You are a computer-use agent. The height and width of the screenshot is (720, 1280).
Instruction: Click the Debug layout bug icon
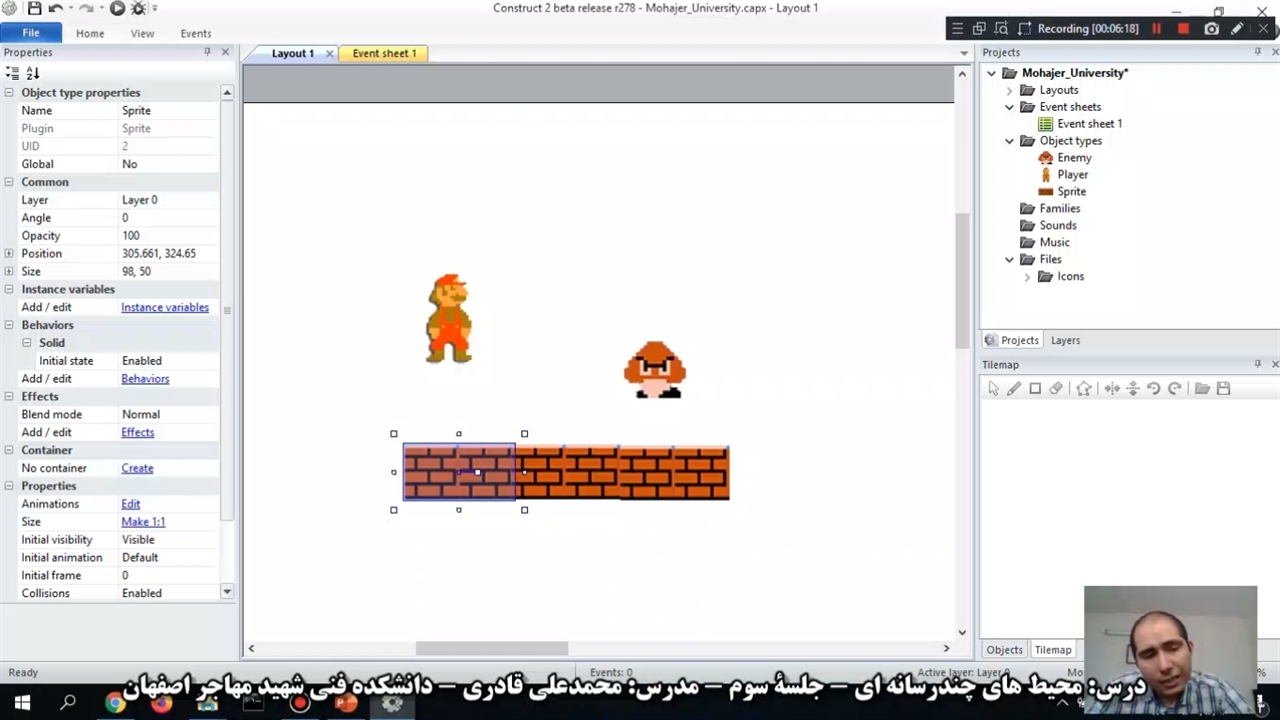pos(139,9)
